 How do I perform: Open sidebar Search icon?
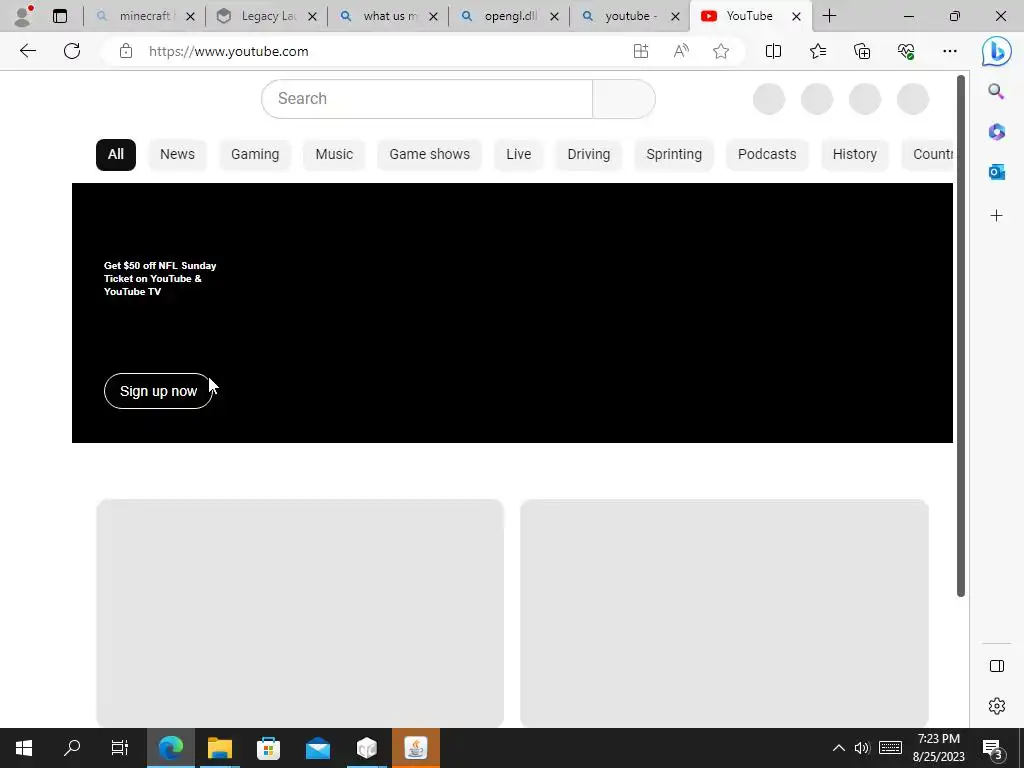click(x=996, y=91)
